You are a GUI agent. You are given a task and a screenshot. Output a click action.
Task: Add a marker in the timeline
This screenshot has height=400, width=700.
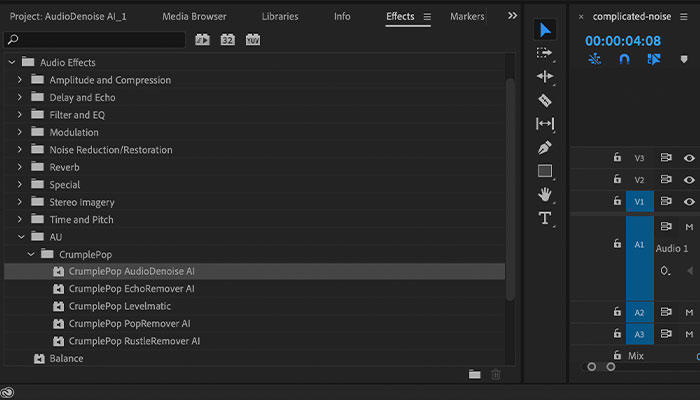point(684,59)
